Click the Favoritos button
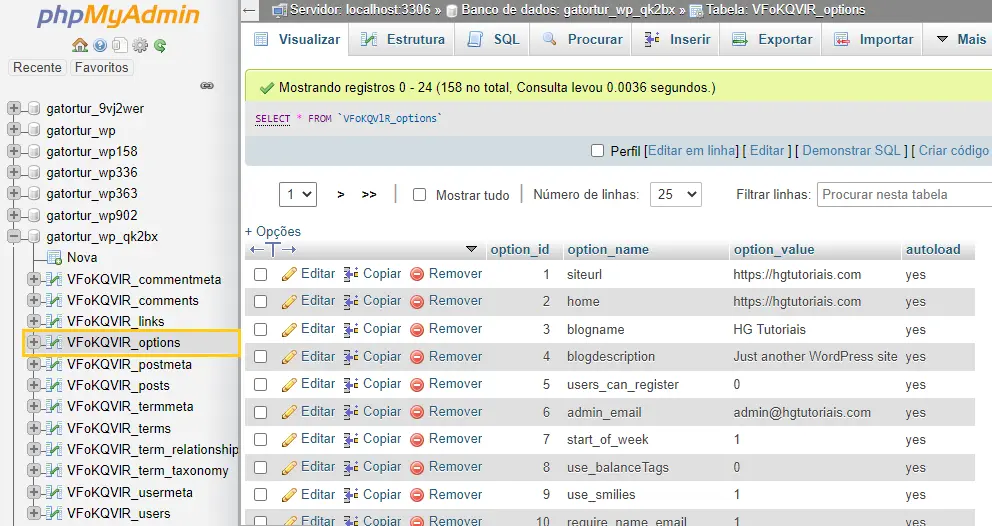 (101, 68)
